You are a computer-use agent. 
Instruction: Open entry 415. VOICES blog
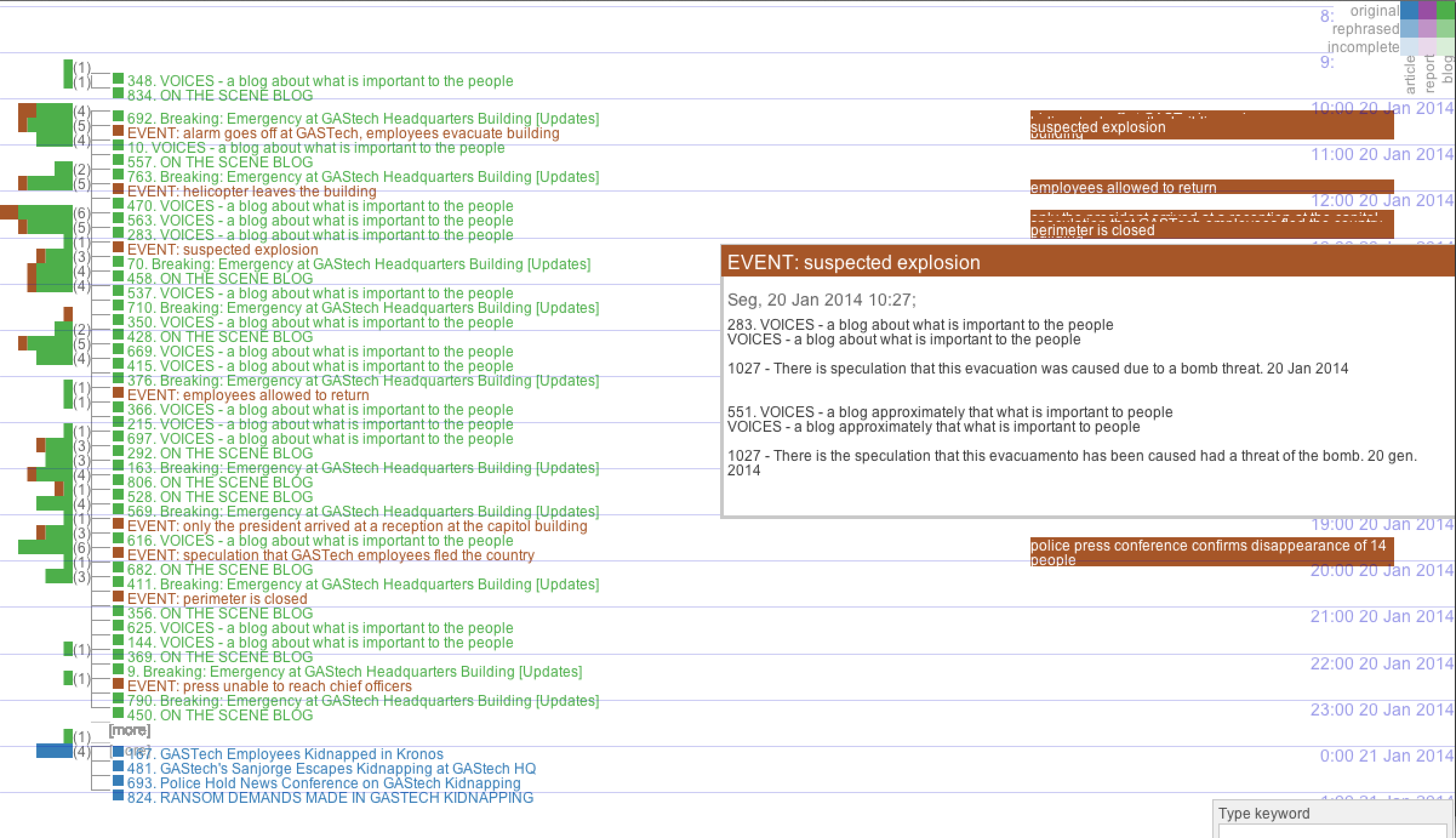click(x=320, y=366)
